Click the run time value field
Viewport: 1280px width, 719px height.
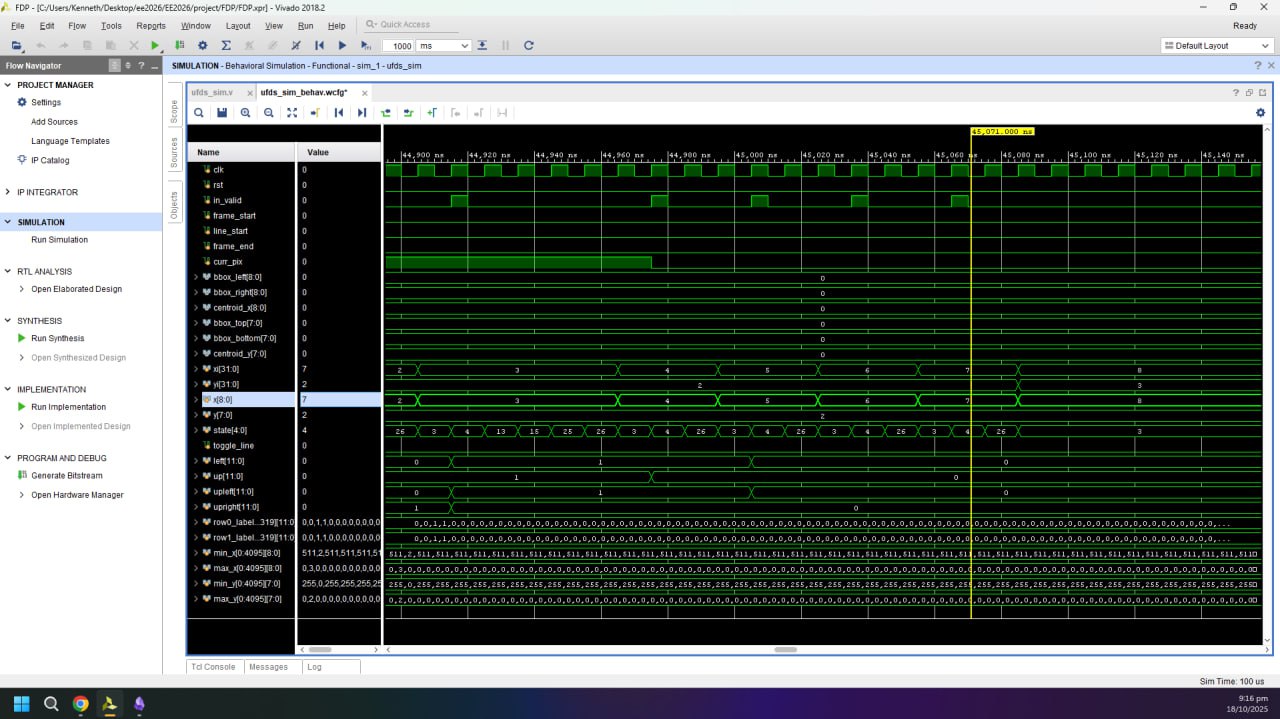coord(400,46)
